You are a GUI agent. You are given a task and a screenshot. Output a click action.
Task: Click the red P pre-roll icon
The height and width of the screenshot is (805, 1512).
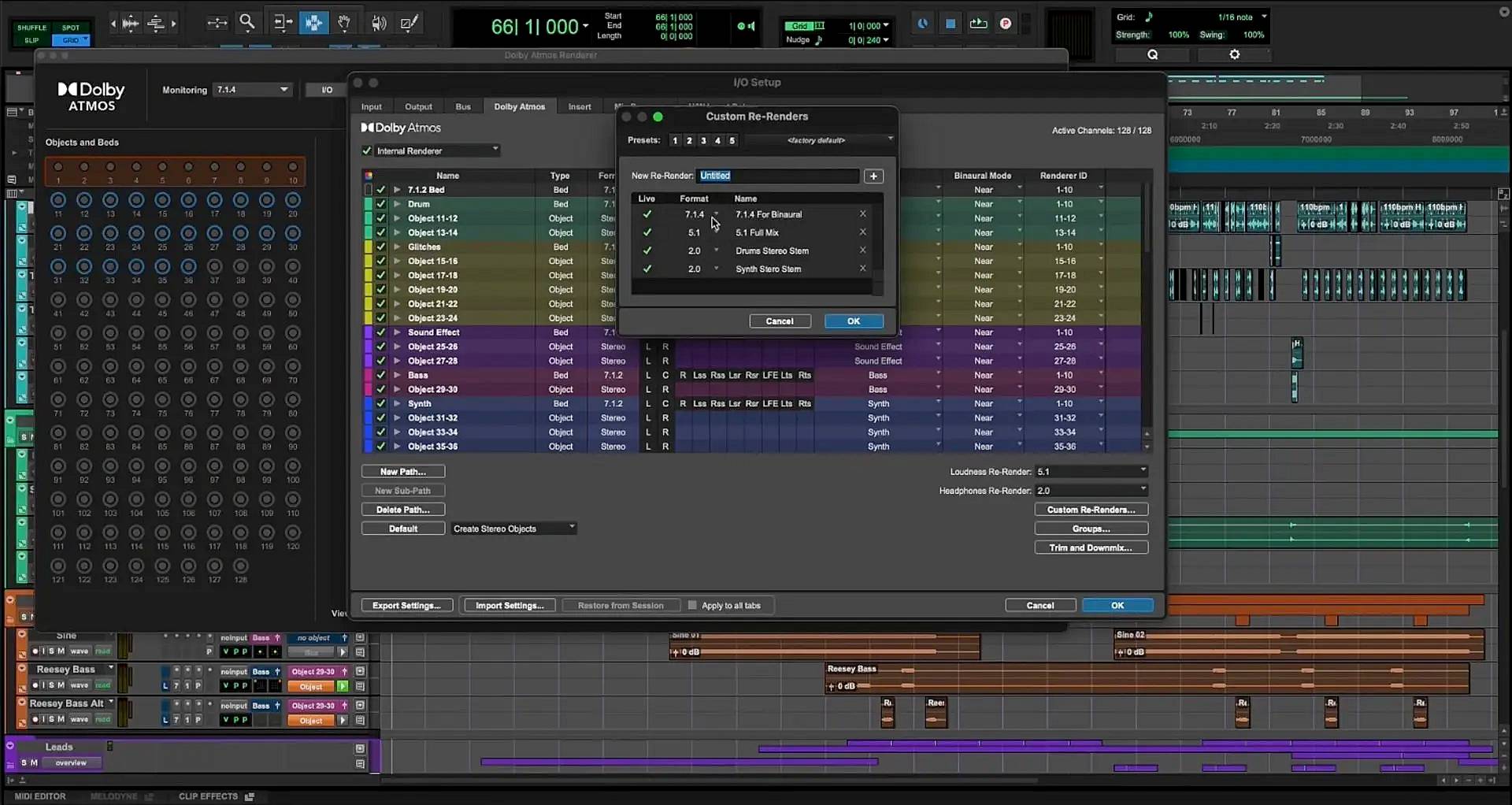point(1006,23)
